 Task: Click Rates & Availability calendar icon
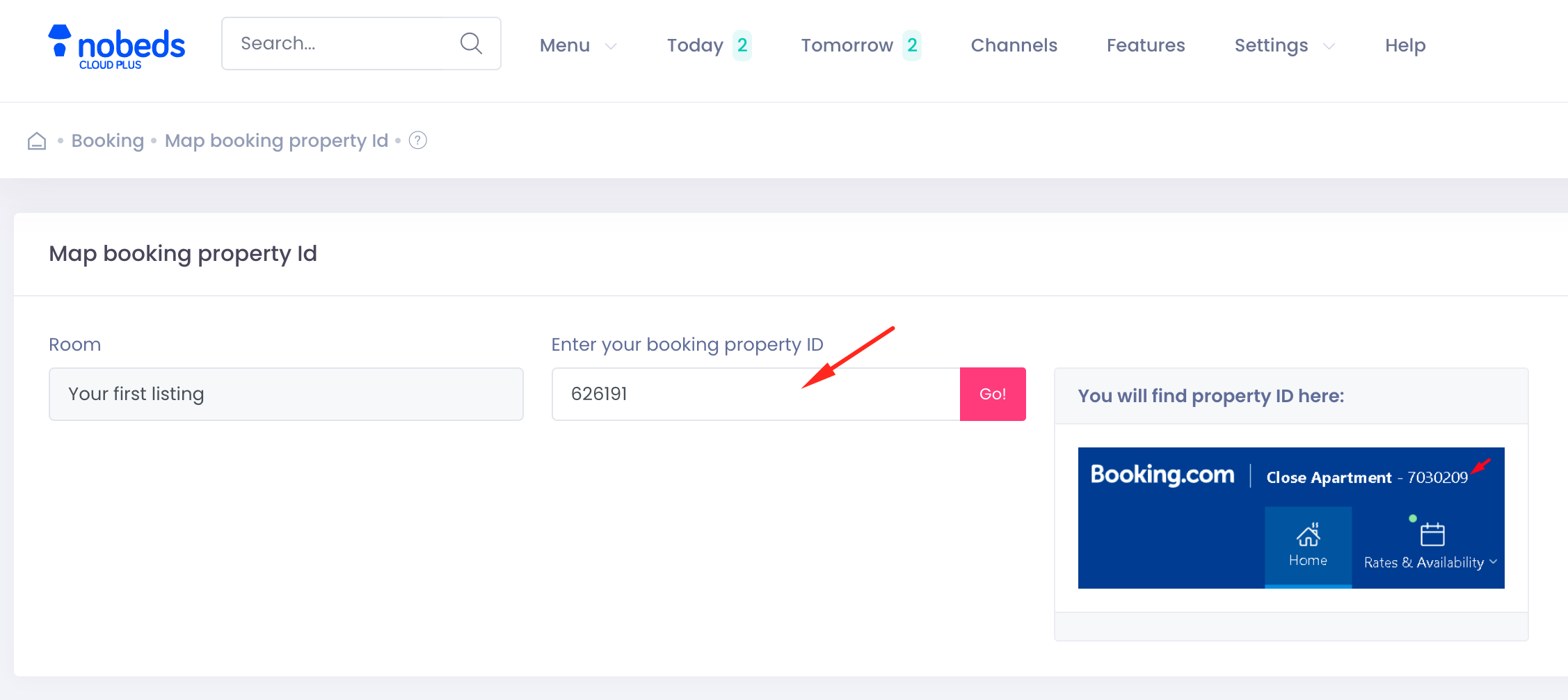point(1432,534)
